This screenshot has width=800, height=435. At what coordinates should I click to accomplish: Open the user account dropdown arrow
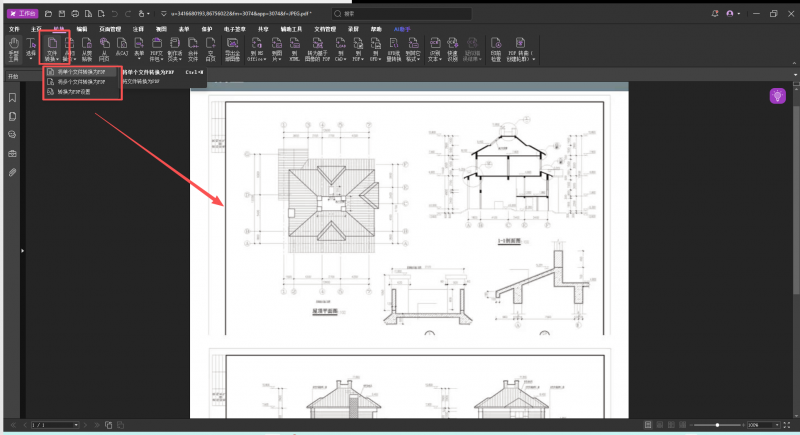(739, 14)
